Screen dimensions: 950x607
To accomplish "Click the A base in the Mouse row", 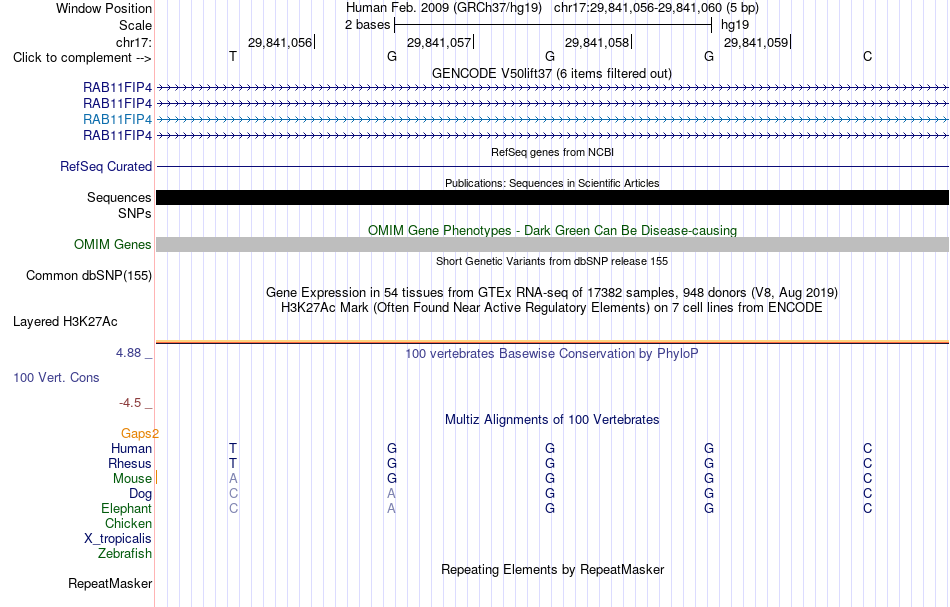I will [233, 479].
